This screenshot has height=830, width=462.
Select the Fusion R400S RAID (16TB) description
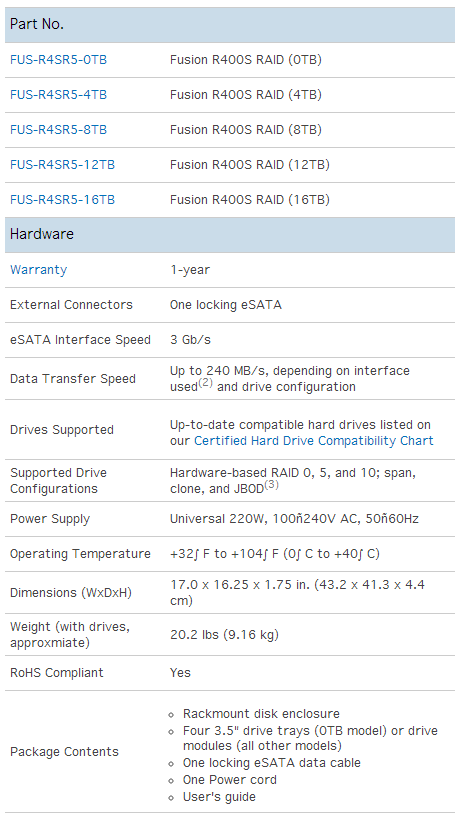[x=250, y=200]
